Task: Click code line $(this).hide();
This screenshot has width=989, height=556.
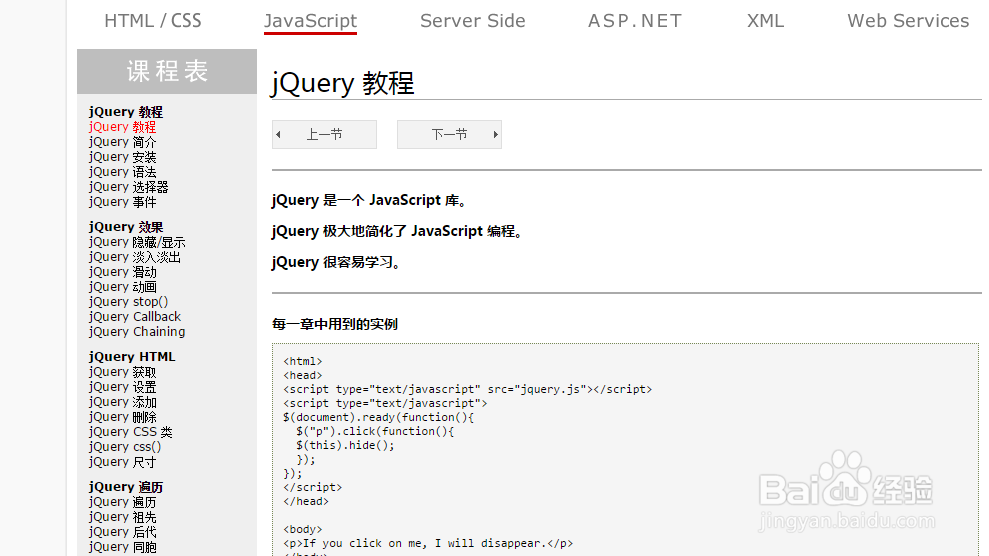Action: (x=346, y=445)
